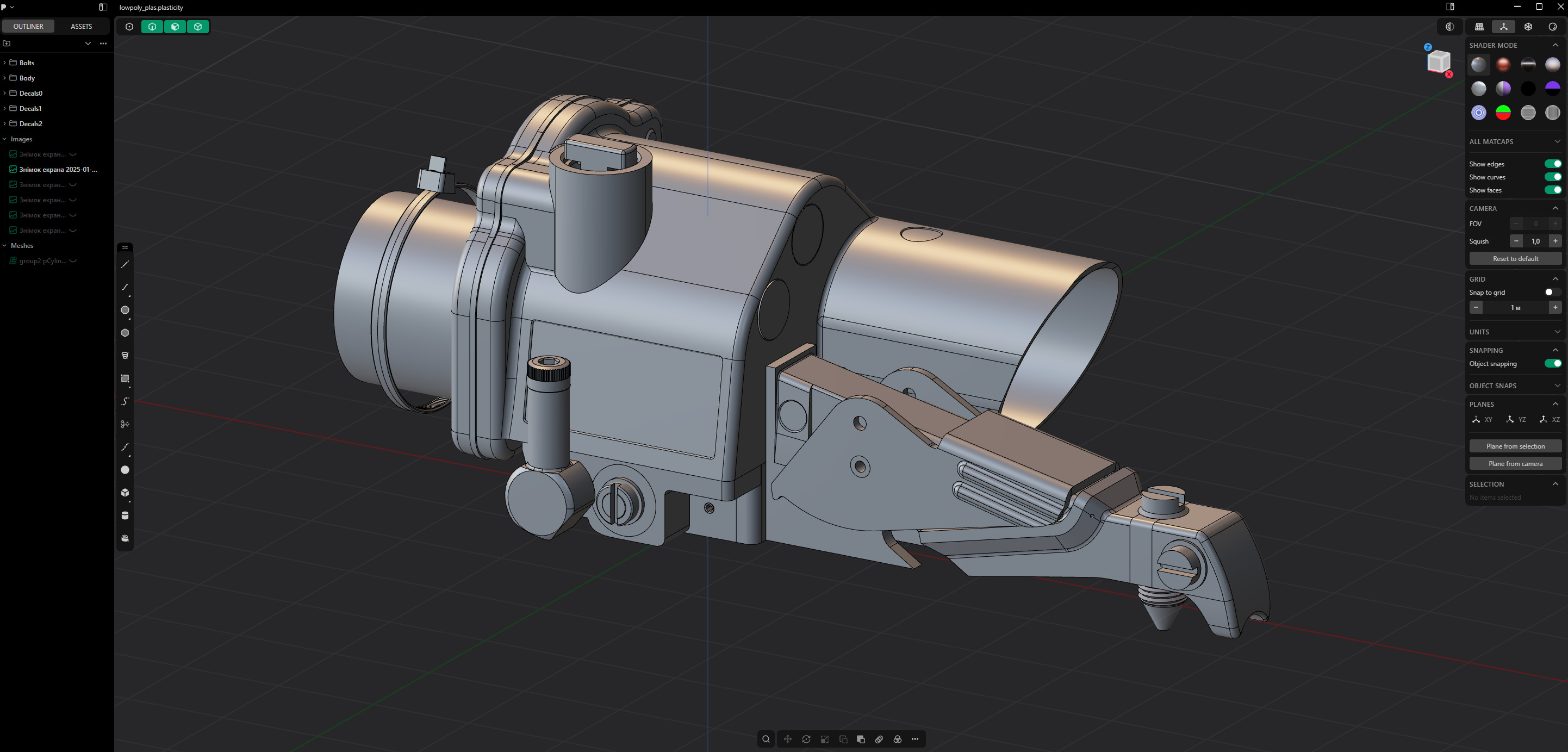The height and width of the screenshot is (752, 1568).
Task: Click Plane from selection
Action: 1515,446
